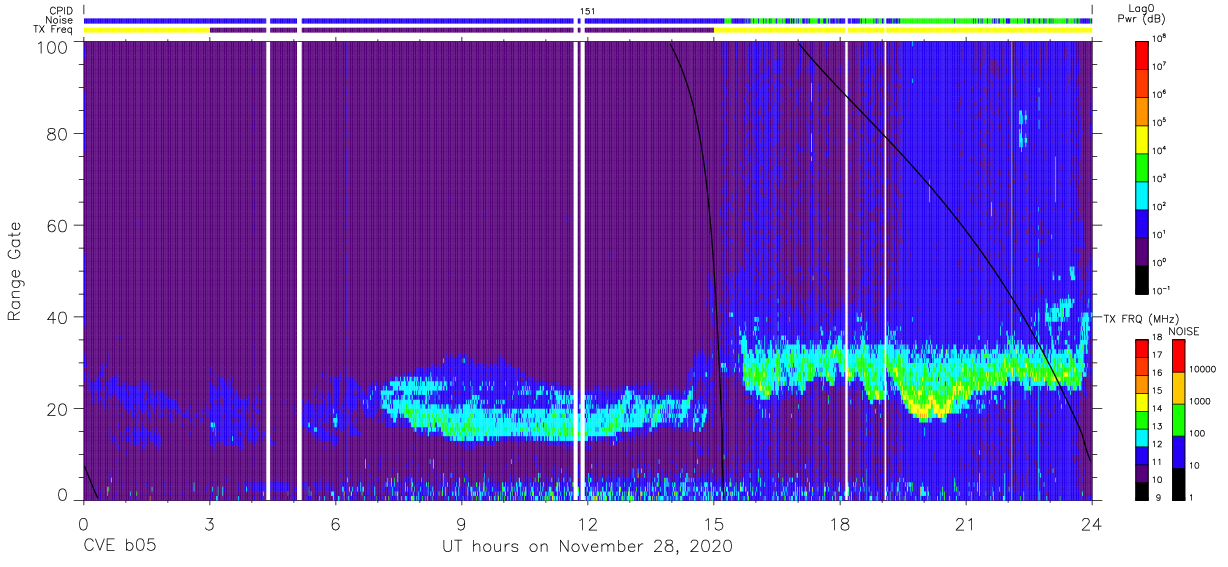The width and height of the screenshot is (1228, 567).
Task: Click the Lag0 power scale label 10^8
Action: [1159, 37]
